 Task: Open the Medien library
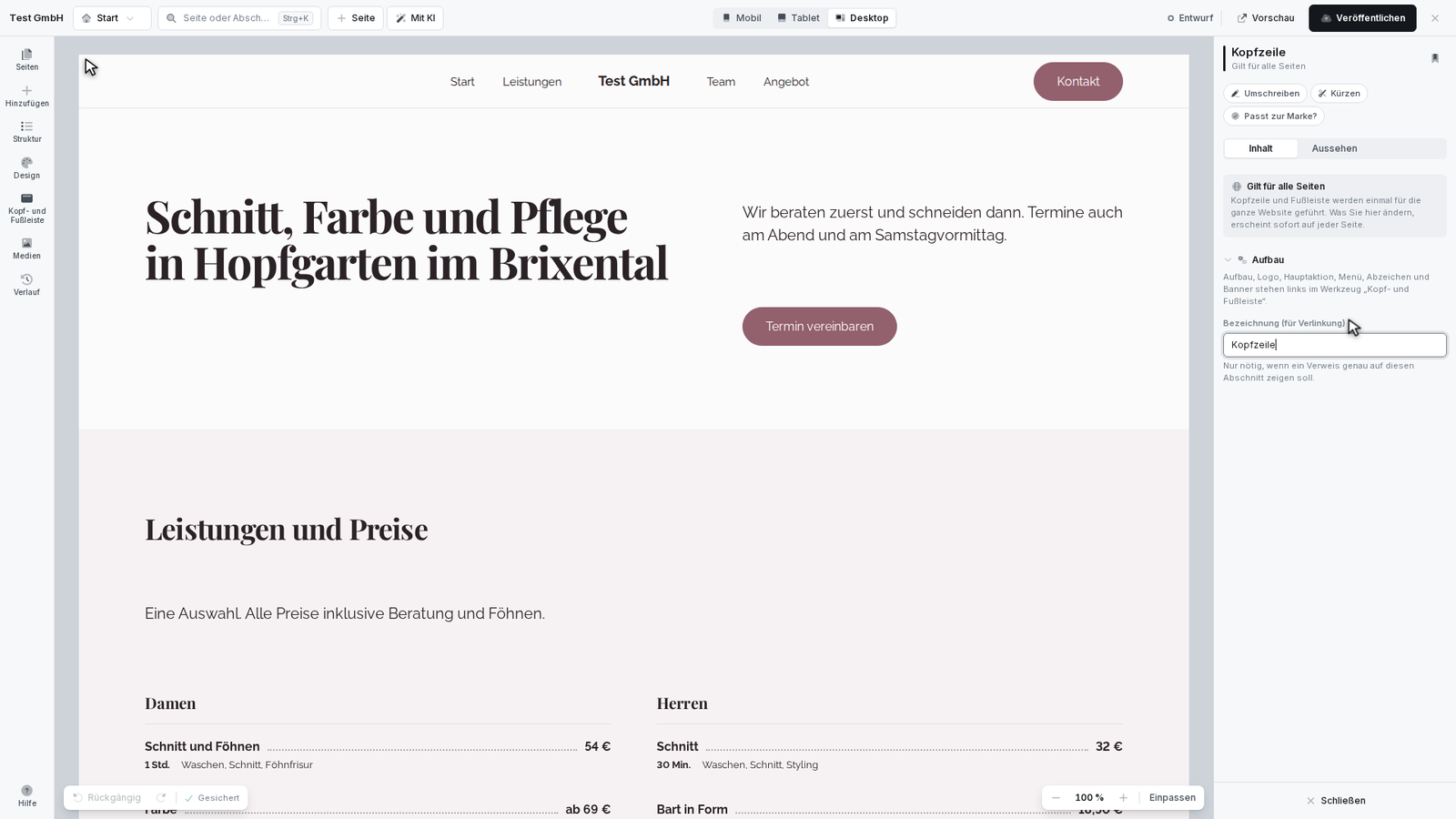click(27, 248)
